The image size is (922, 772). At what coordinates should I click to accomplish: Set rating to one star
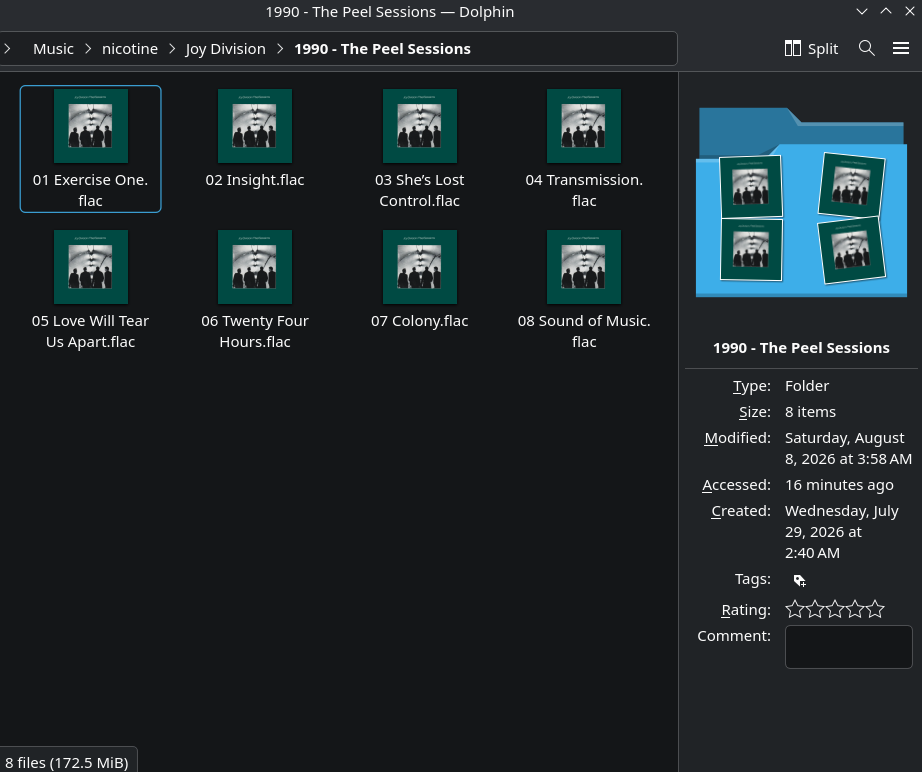point(794,609)
